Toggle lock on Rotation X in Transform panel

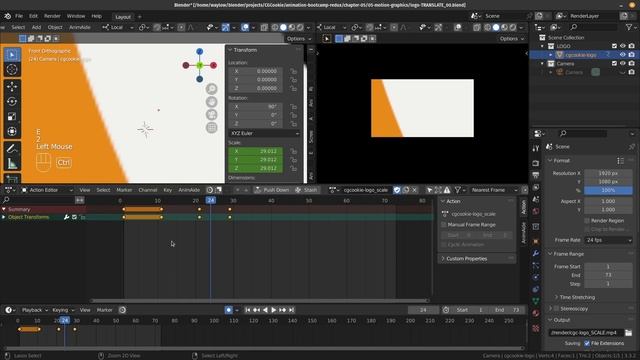click(293, 107)
